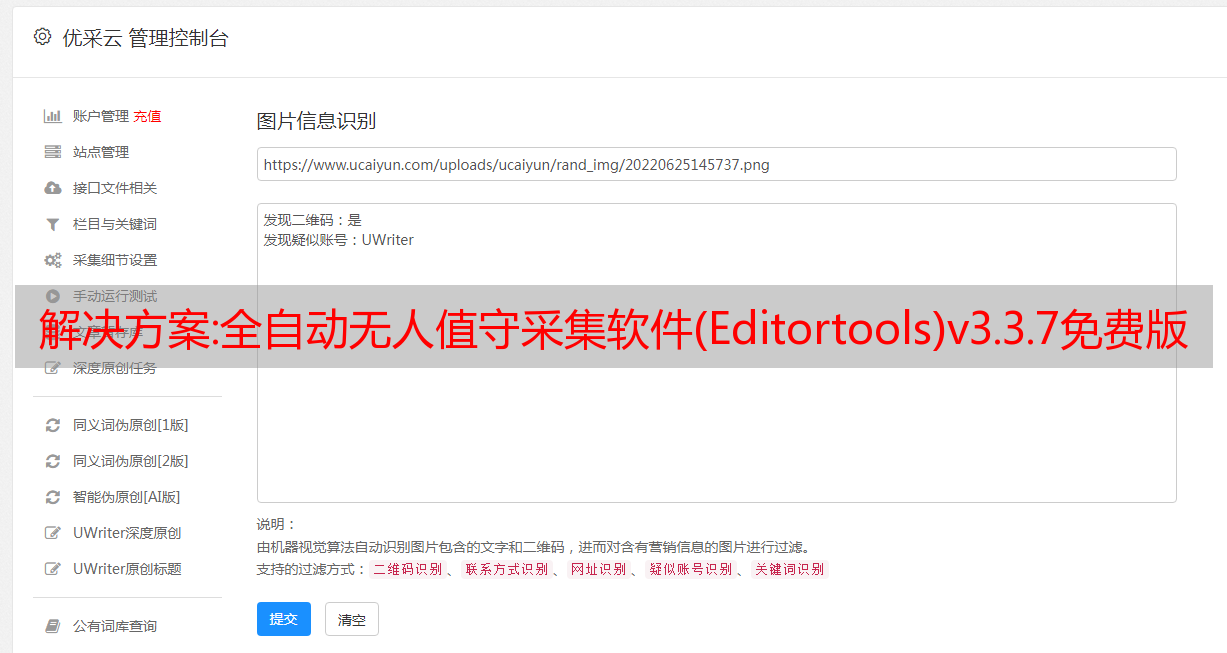This screenshot has height=653, width=1227.
Task: Open 深度原创任务 menu entry
Action: [x=115, y=369]
